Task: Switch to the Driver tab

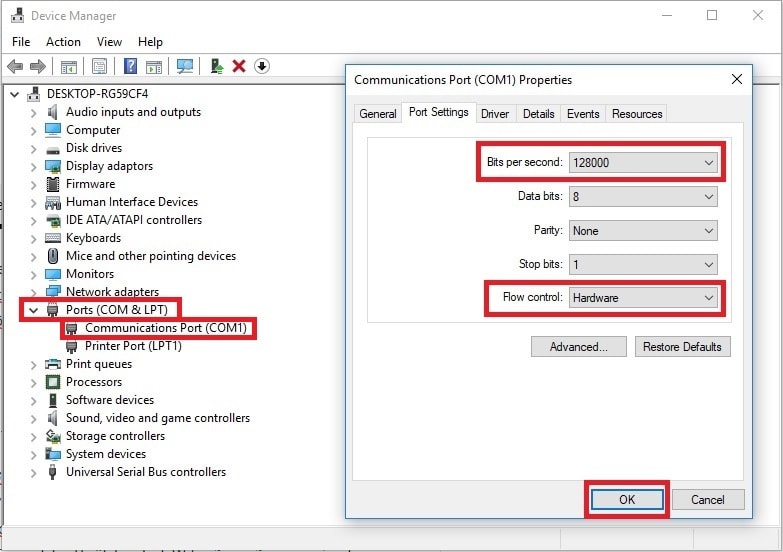Action: [494, 114]
